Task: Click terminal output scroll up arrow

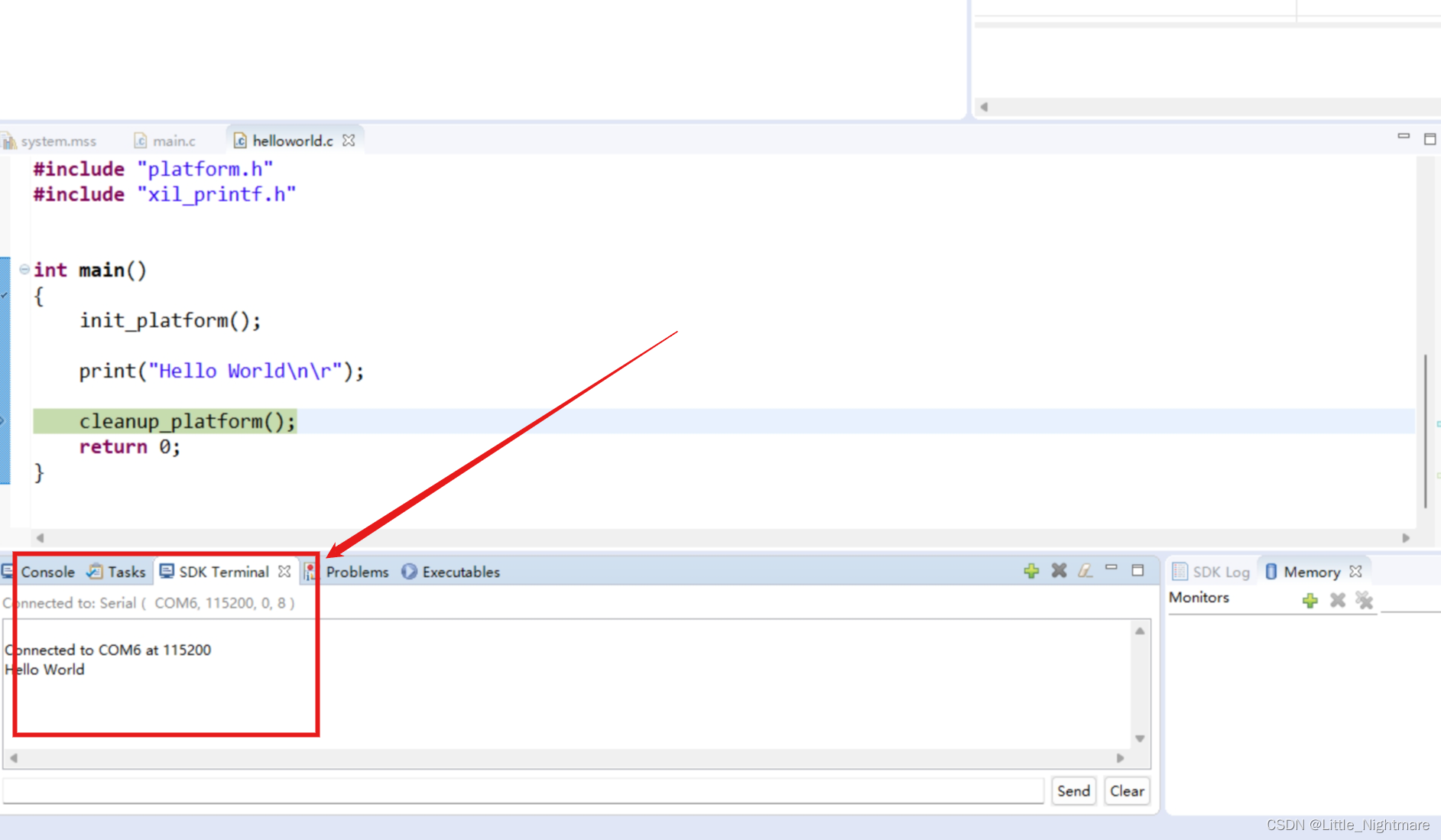Action: 1140,631
